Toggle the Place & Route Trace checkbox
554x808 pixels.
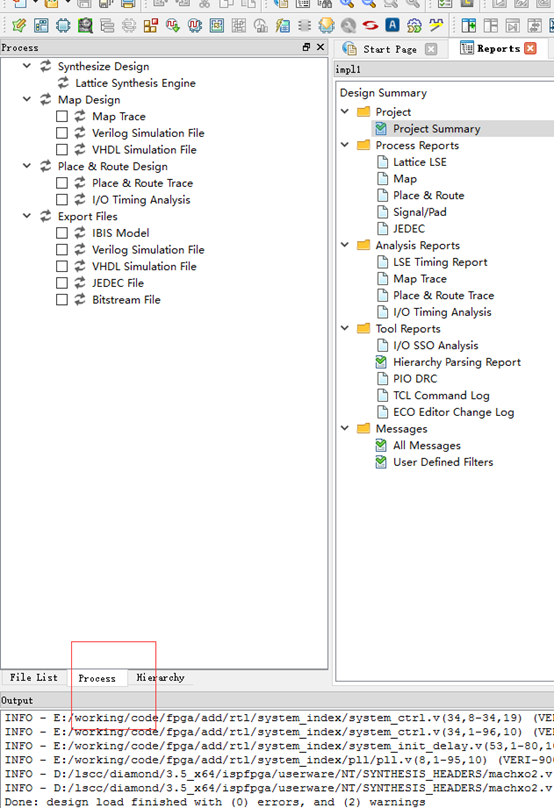point(62,183)
